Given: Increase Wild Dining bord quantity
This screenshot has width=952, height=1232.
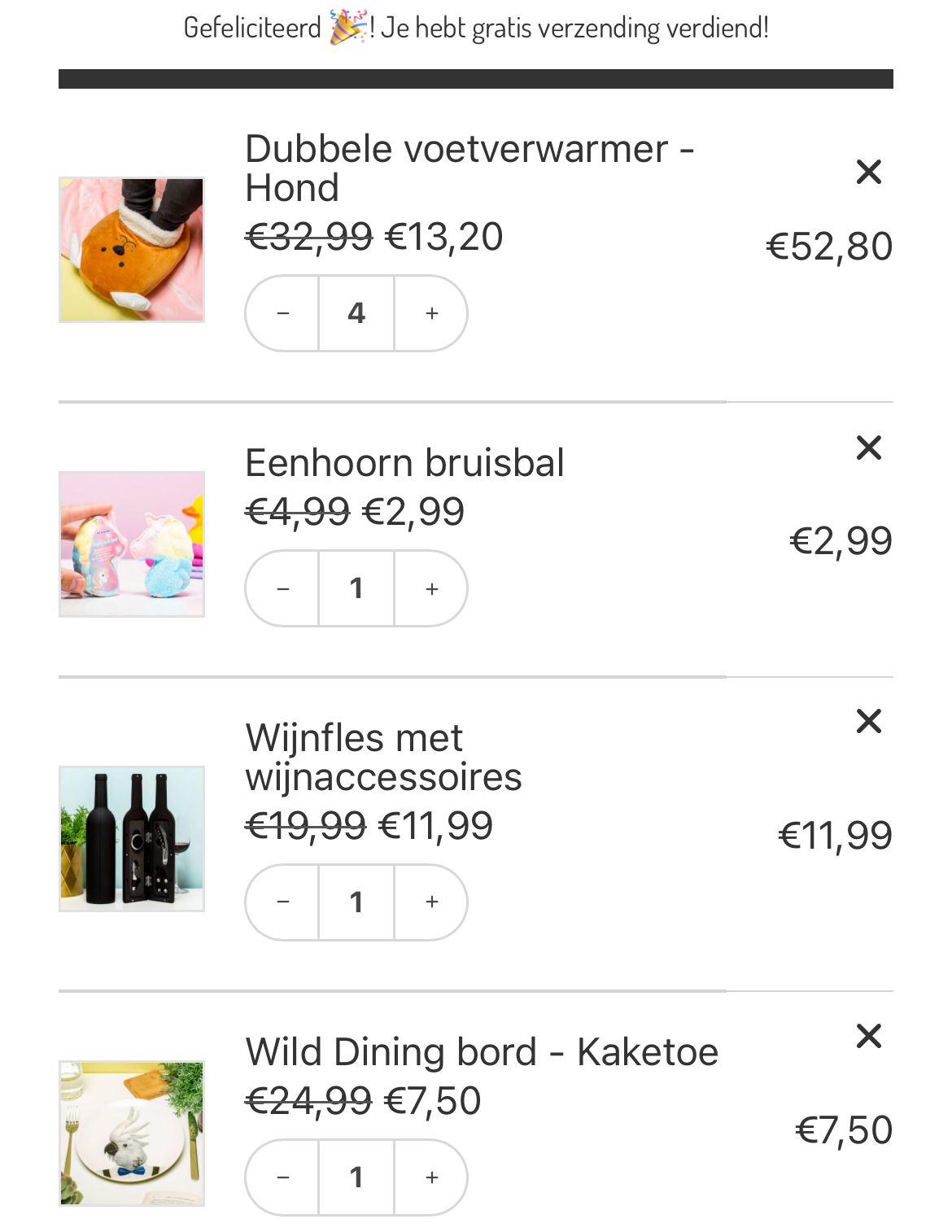Looking at the screenshot, I should click(x=432, y=1177).
